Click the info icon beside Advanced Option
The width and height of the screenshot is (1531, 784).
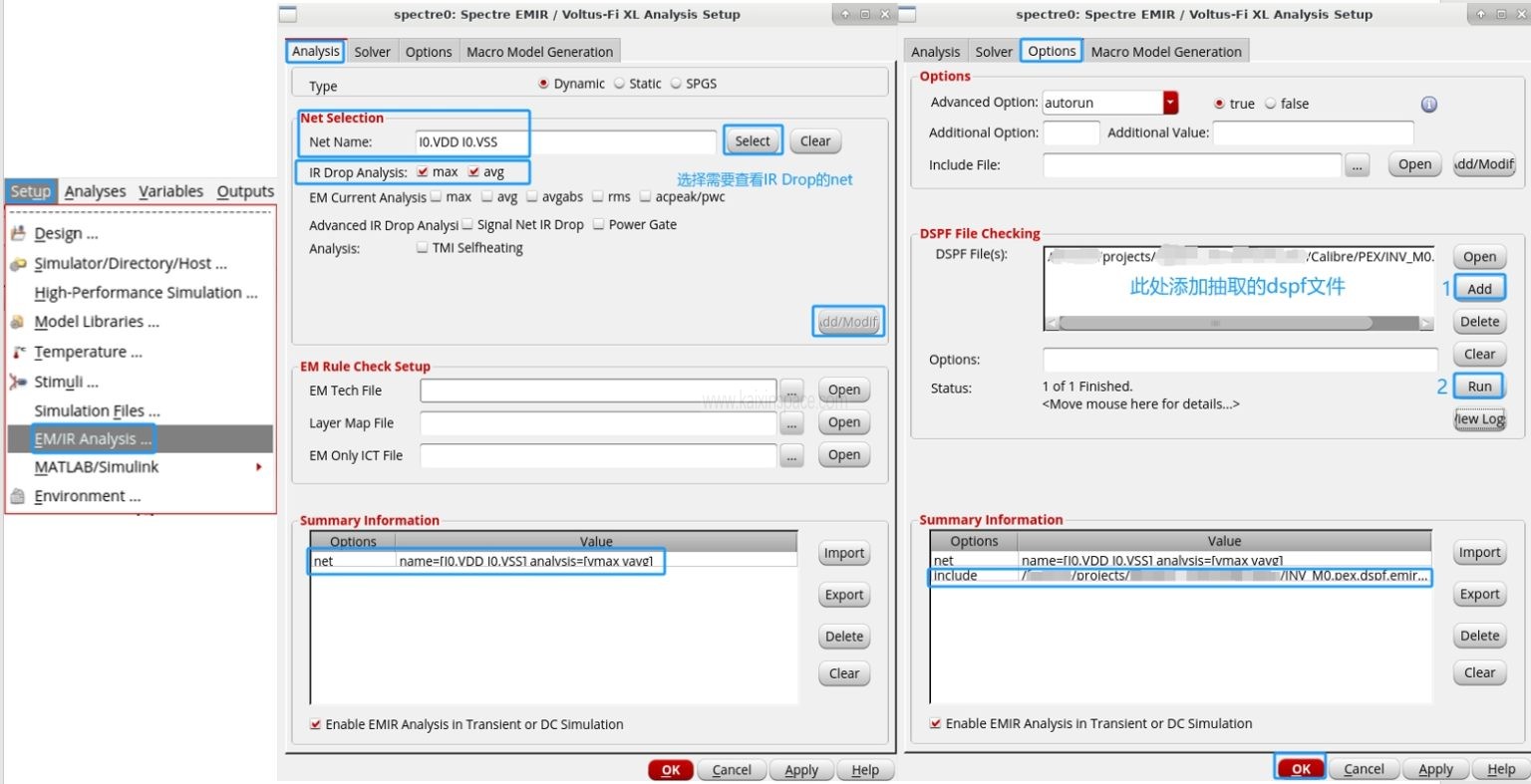1428,104
